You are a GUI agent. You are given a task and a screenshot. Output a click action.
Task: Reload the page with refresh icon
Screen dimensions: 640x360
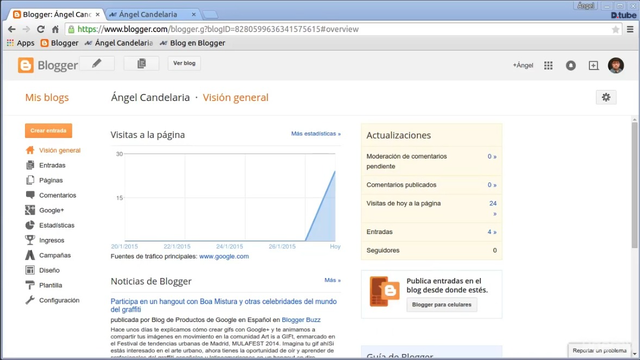coord(40,29)
